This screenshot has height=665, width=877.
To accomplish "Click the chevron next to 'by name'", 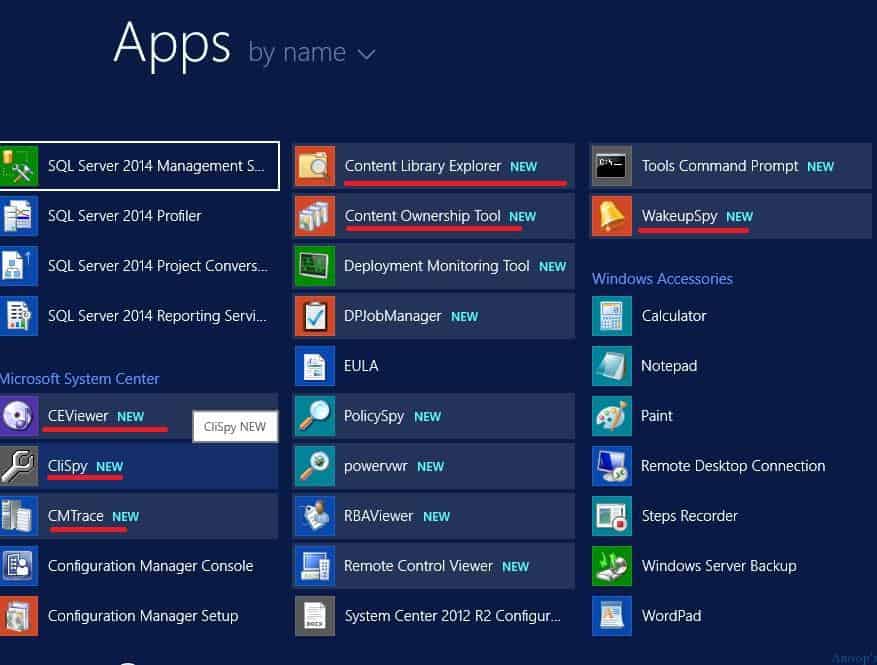I will point(366,55).
